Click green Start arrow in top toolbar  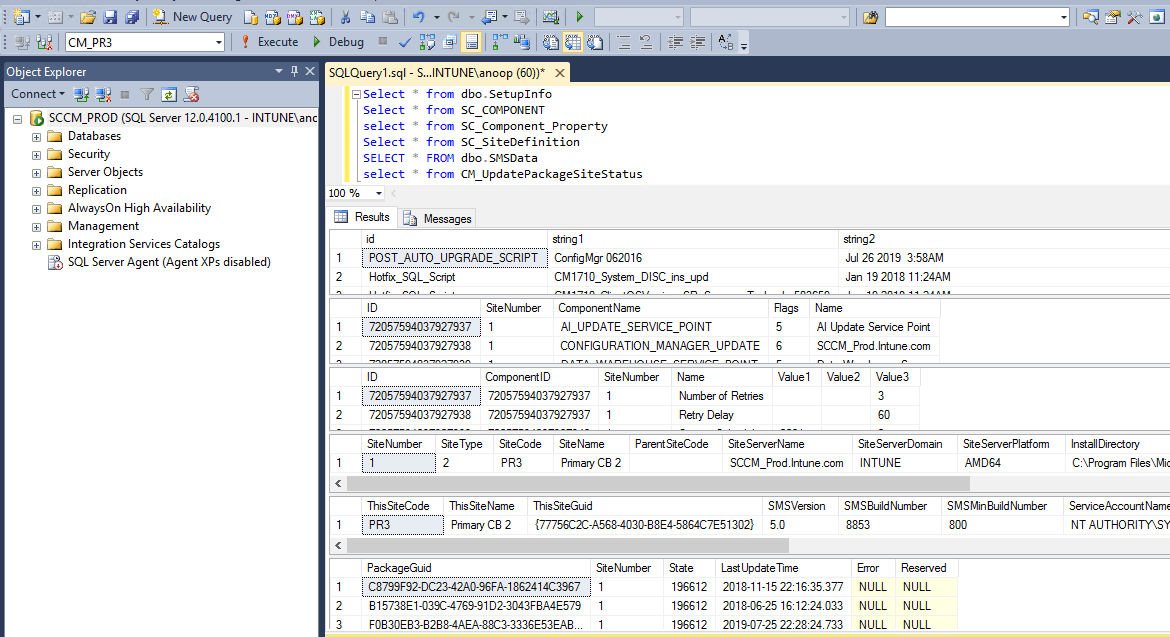[580, 16]
